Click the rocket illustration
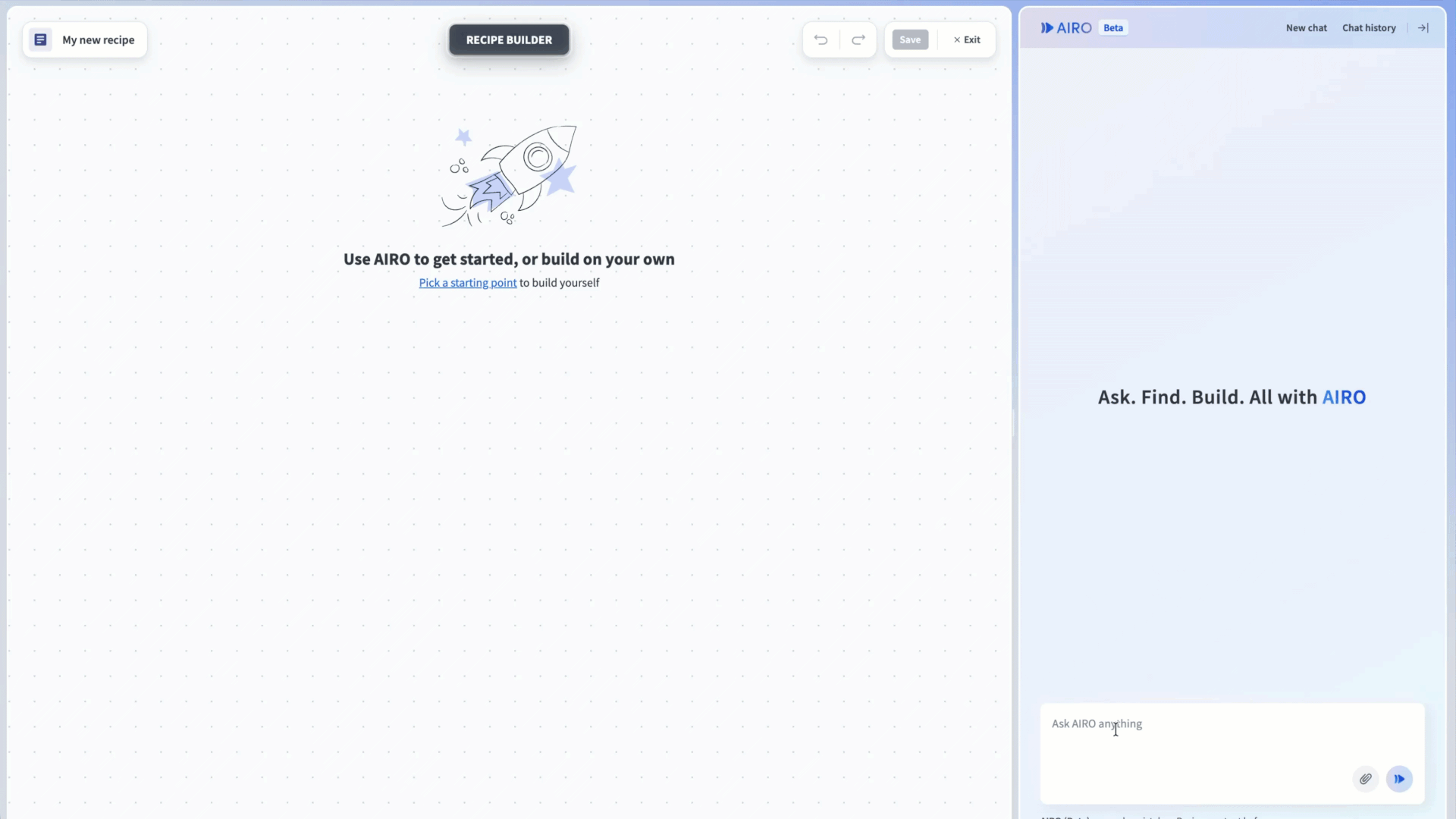 tap(509, 176)
